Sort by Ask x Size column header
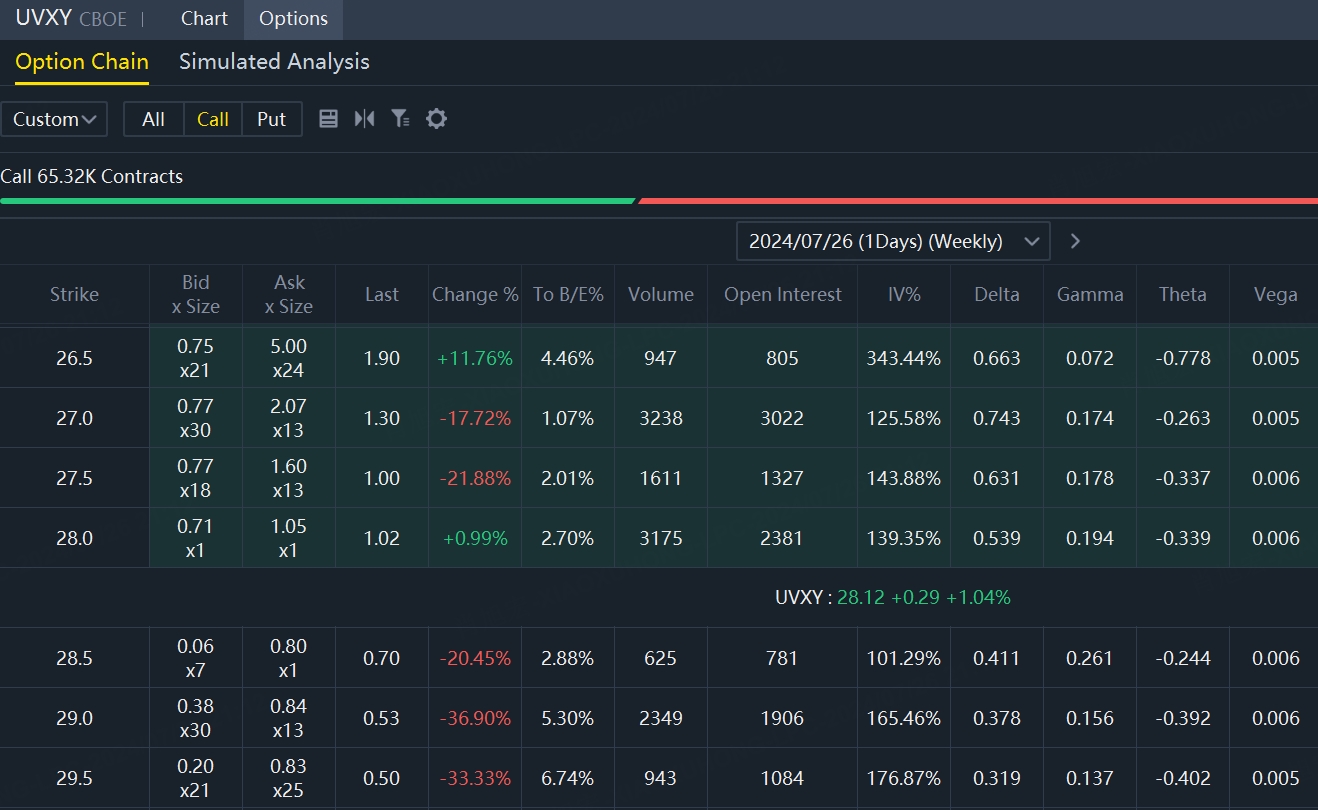 point(289,295)
